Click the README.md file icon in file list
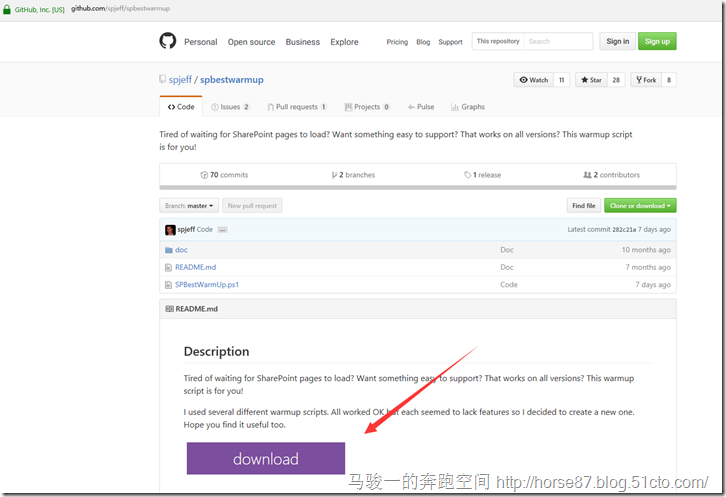 tap(169, 267)
